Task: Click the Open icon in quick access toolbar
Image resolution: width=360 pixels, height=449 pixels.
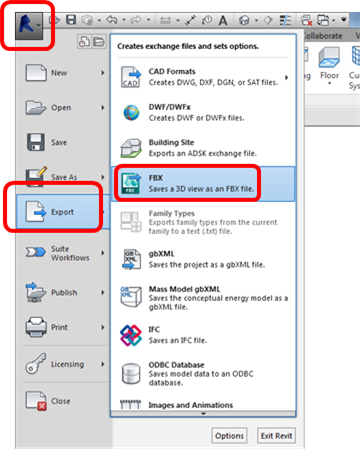Action: pyautogui.click(x=54, y=20)
